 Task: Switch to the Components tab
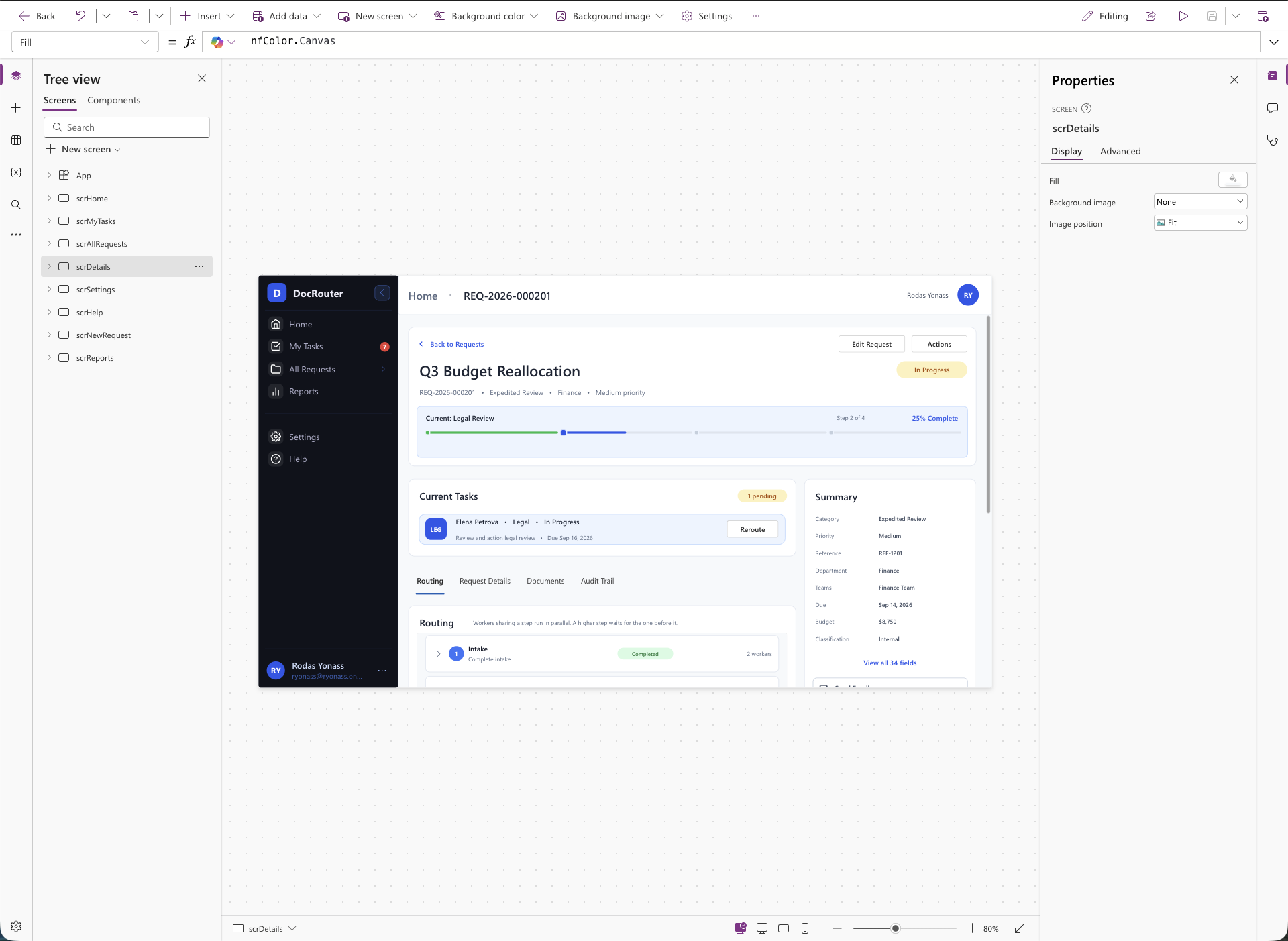[x=113, y=100]
